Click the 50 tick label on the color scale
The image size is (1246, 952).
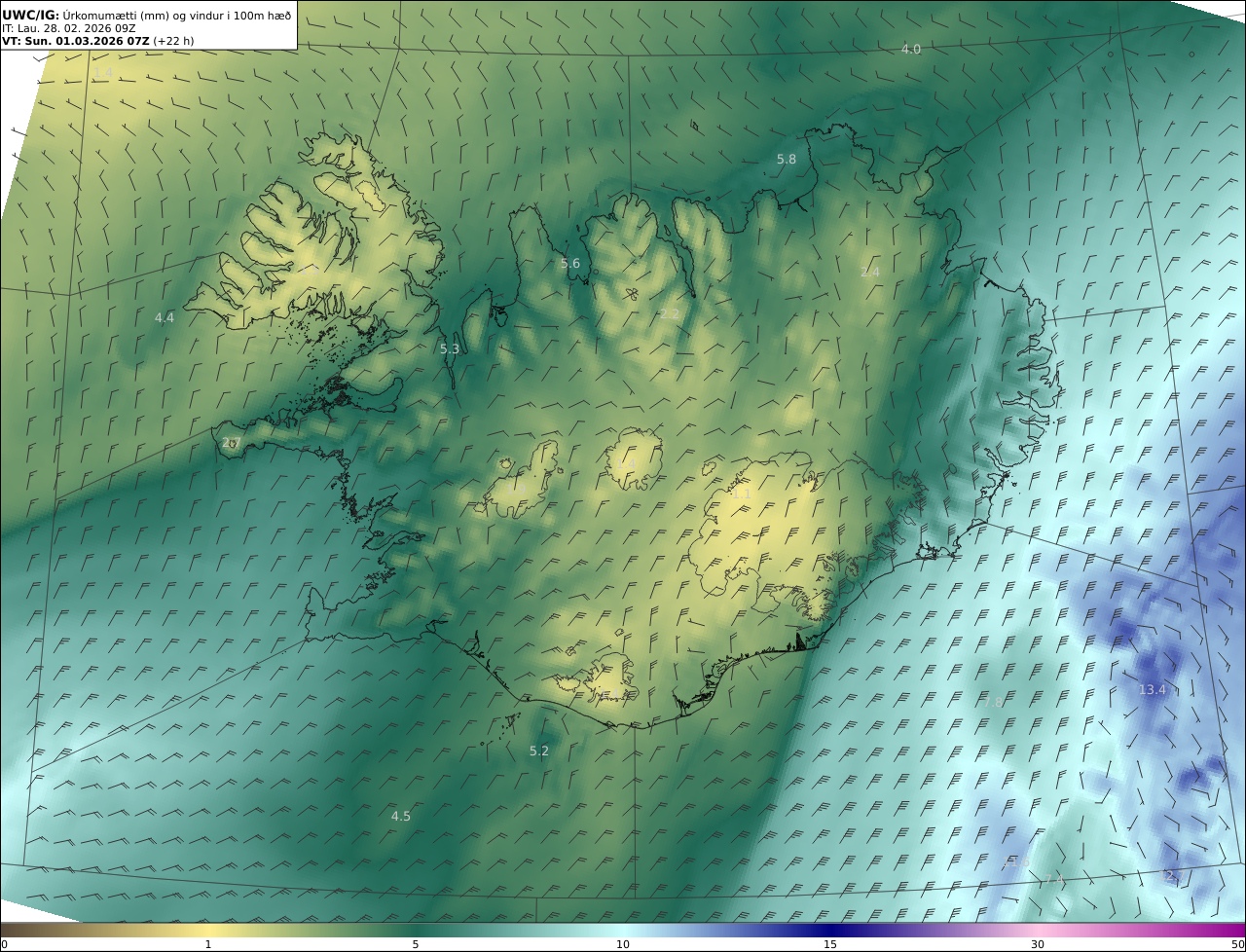(1237, 944)
